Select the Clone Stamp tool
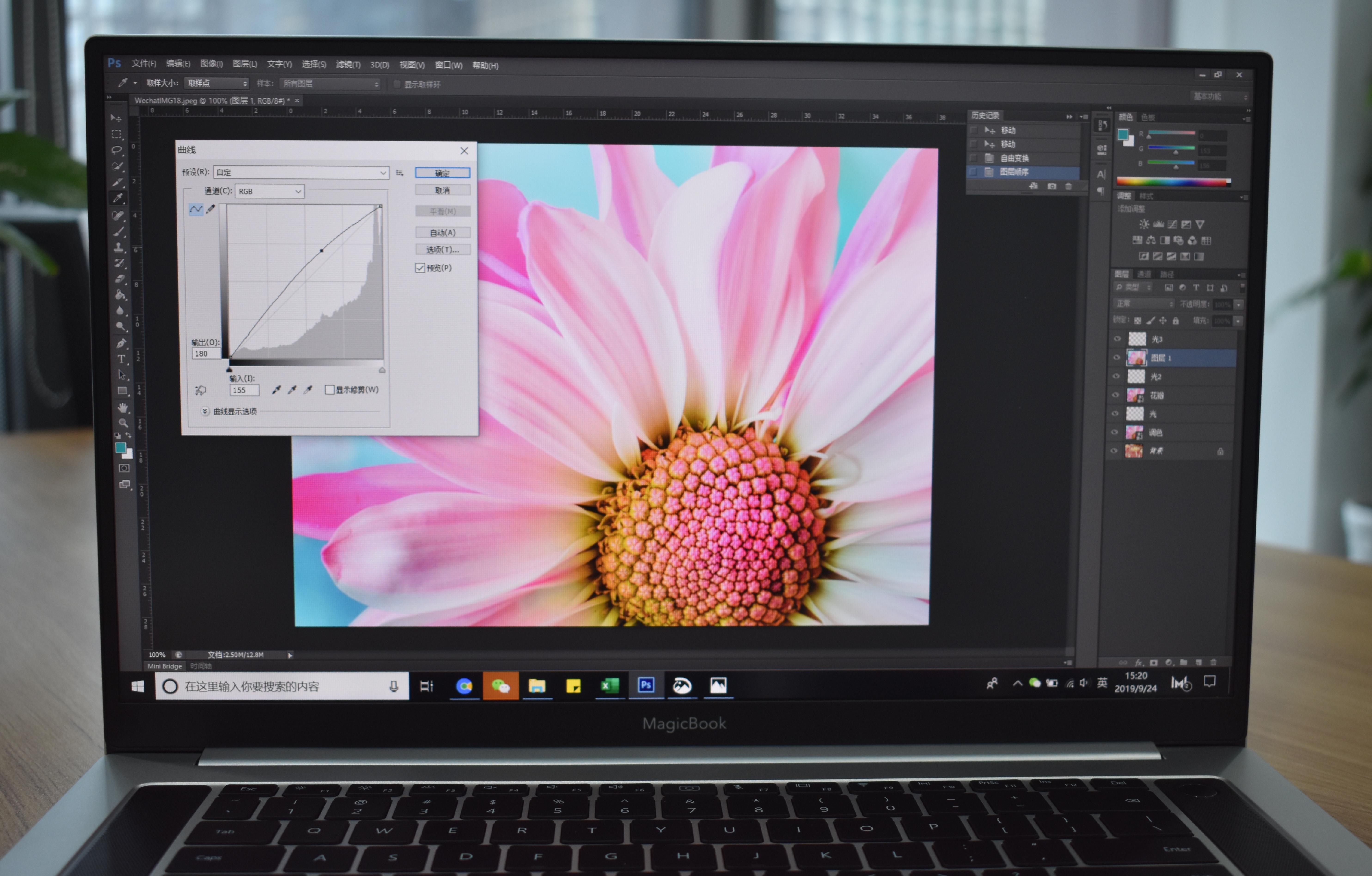This screenshot has width=1372, height=876. pos(119,247)
